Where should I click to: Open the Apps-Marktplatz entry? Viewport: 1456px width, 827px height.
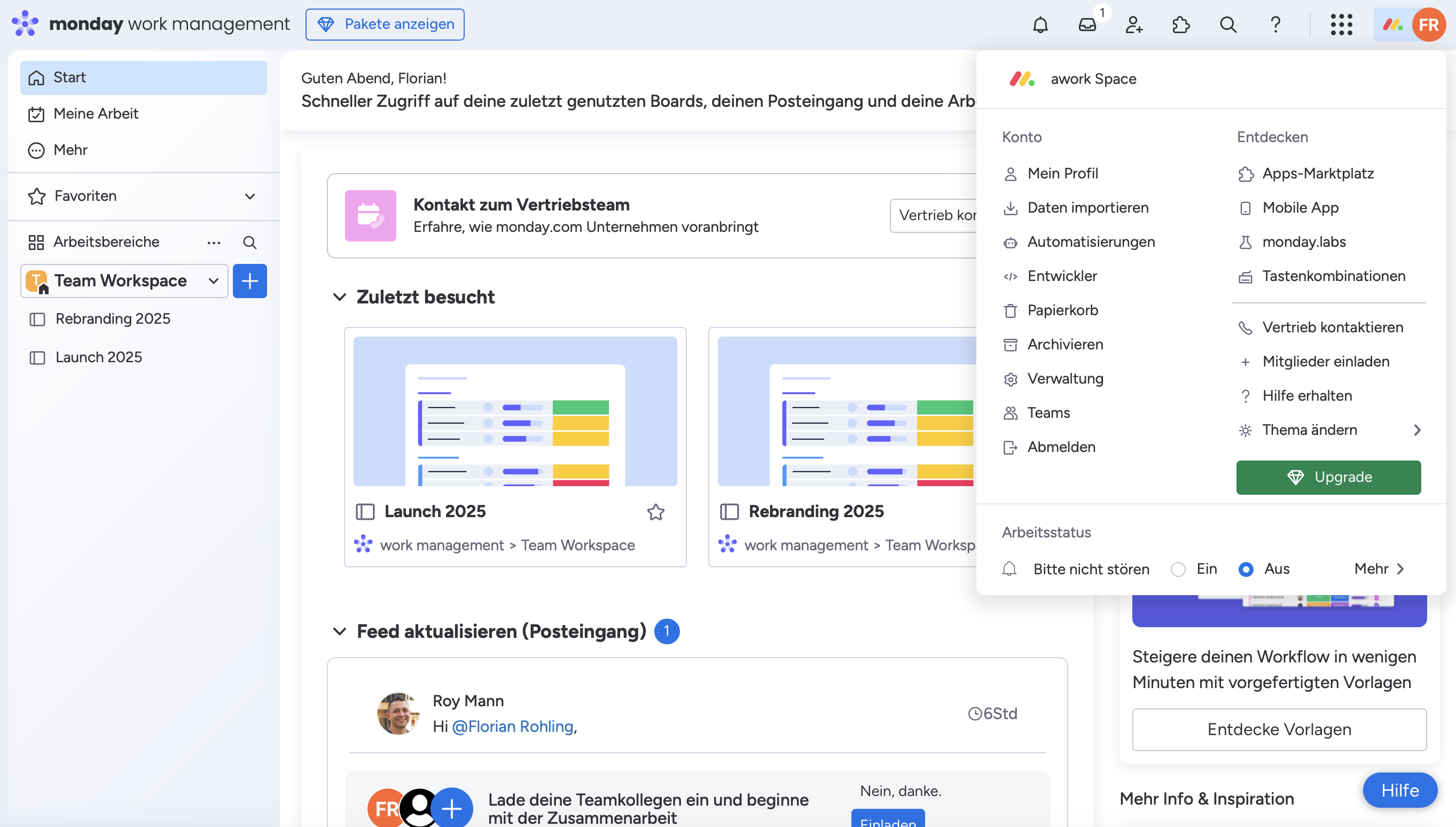click(1306, 174)
